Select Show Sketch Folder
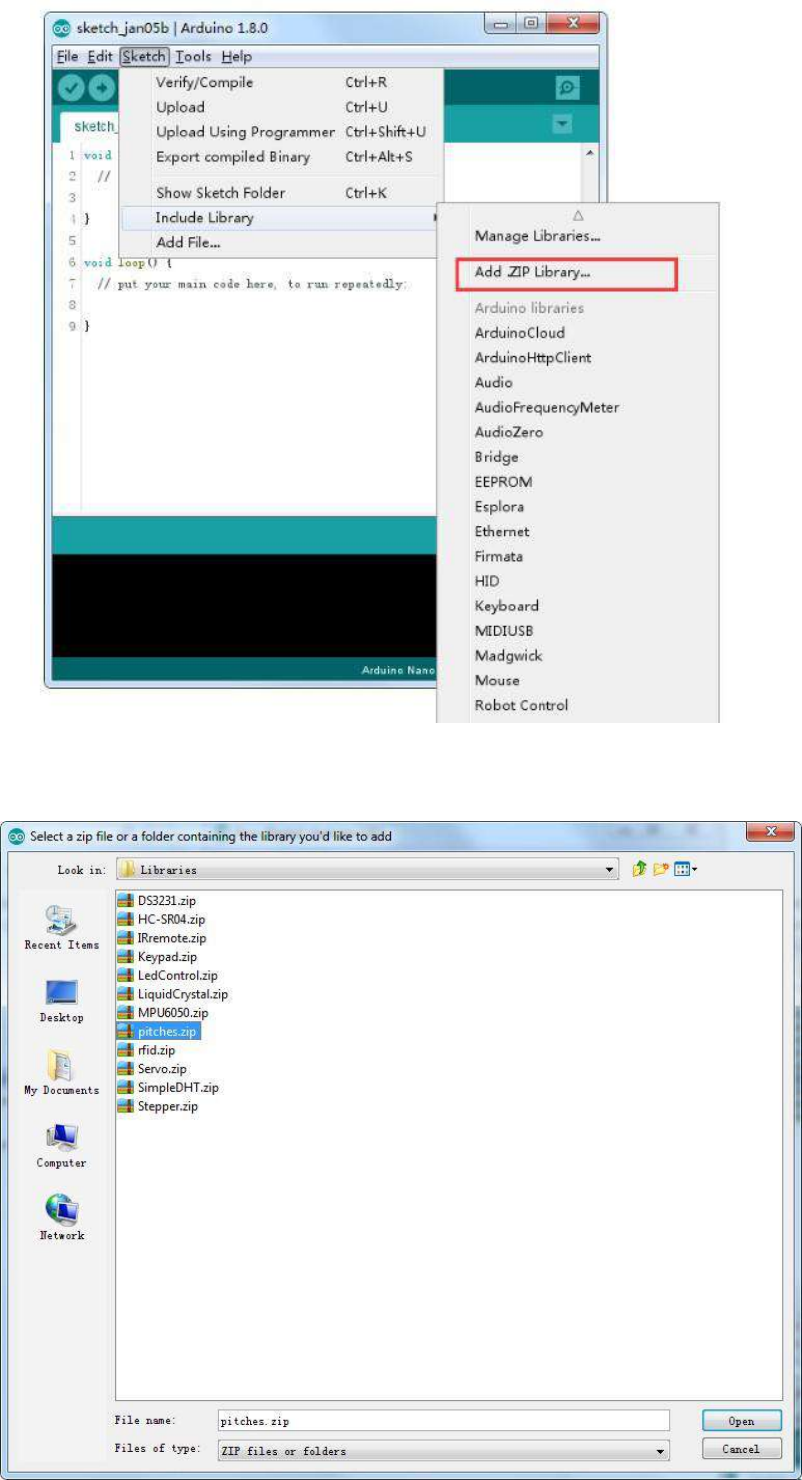This screenshot has height=1480, width=802. pyautogui.click(x=280, y=193)
